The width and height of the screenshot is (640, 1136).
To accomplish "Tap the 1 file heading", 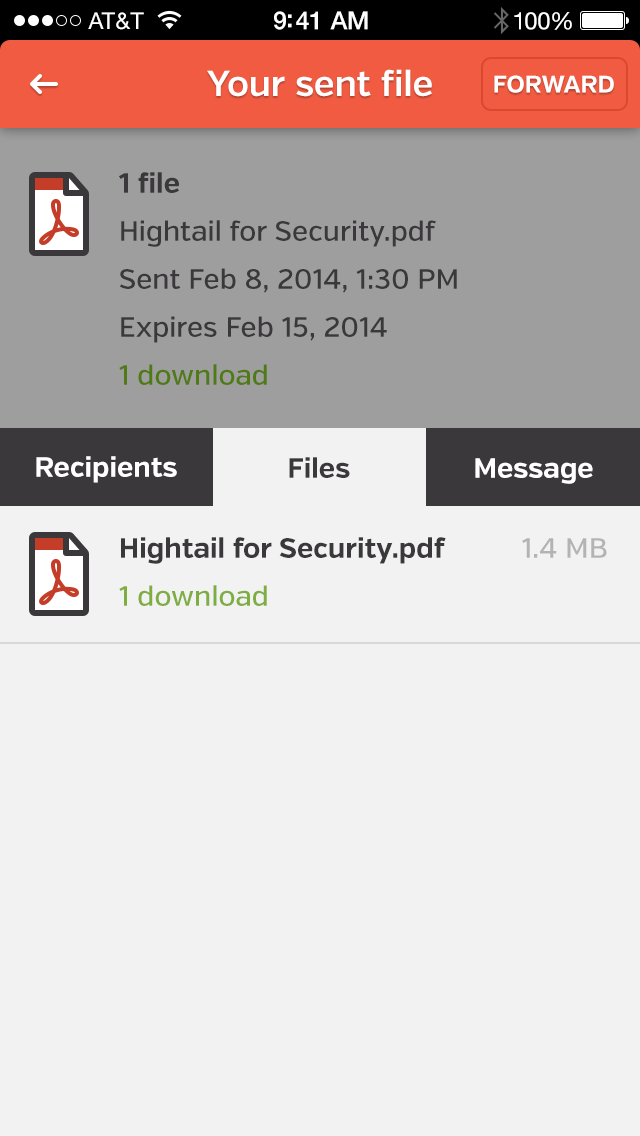I will coord(149,183).
